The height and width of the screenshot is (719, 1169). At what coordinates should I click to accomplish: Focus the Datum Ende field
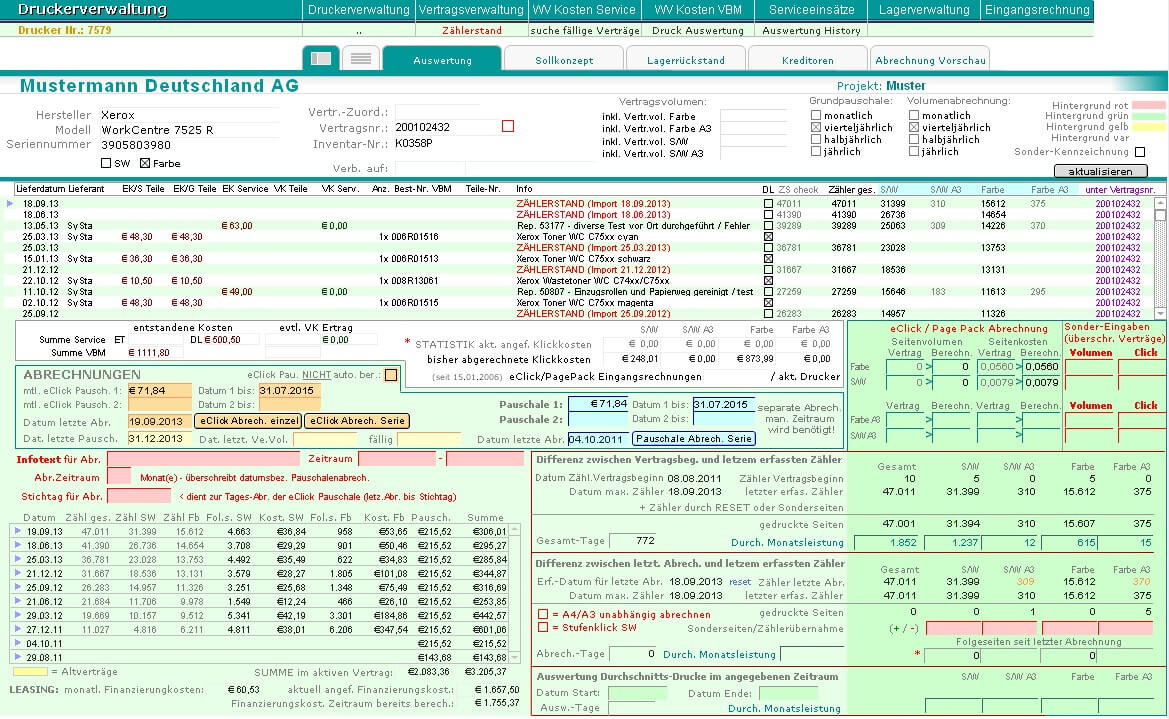click(790, 693)
